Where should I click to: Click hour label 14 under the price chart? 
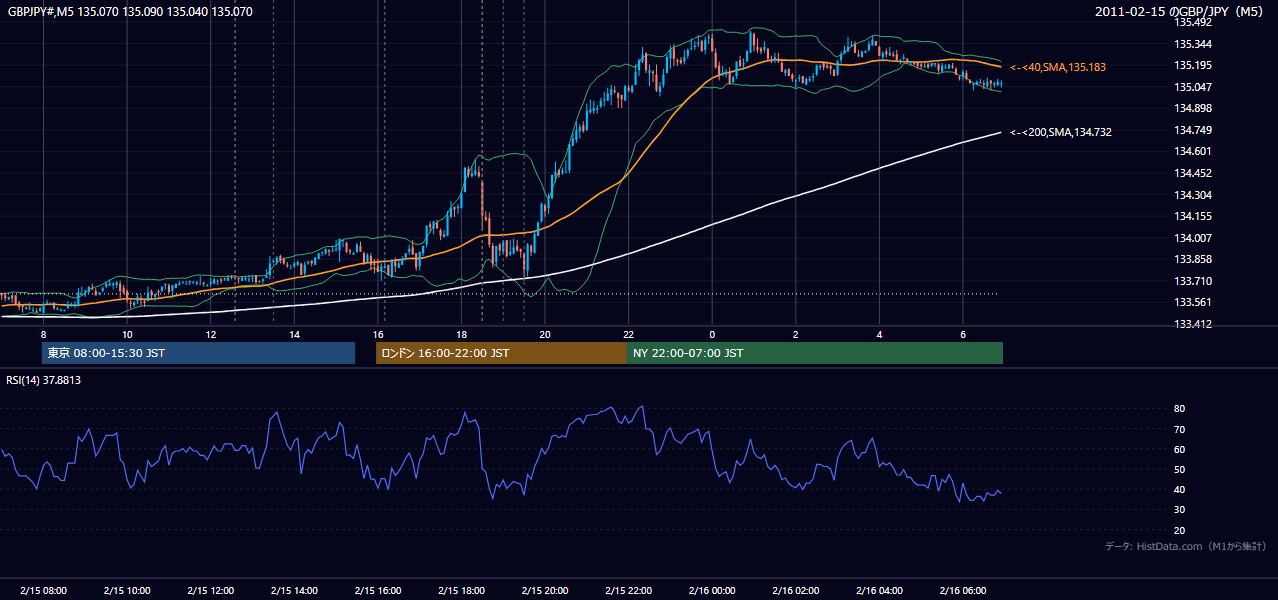pyautogui.click(x=294, y=334)
